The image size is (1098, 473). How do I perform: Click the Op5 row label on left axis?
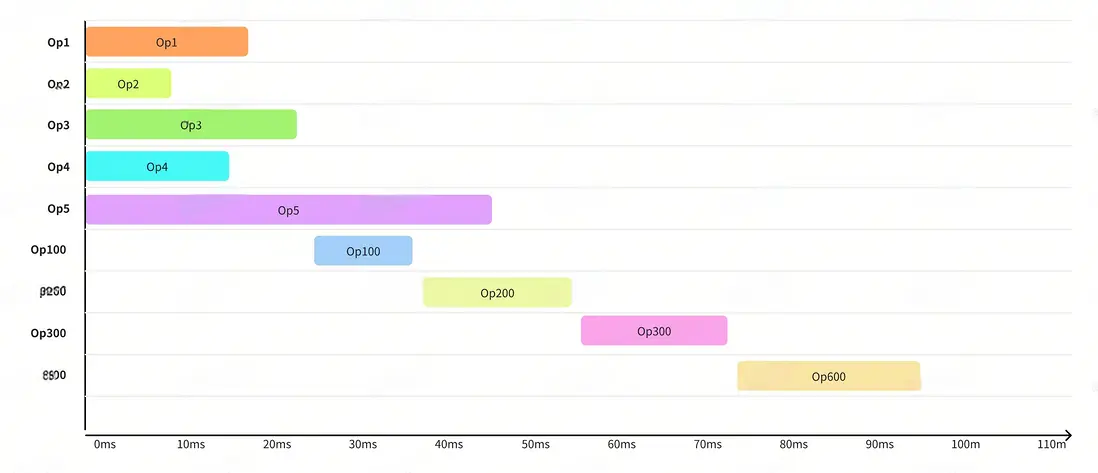[59, 209]
